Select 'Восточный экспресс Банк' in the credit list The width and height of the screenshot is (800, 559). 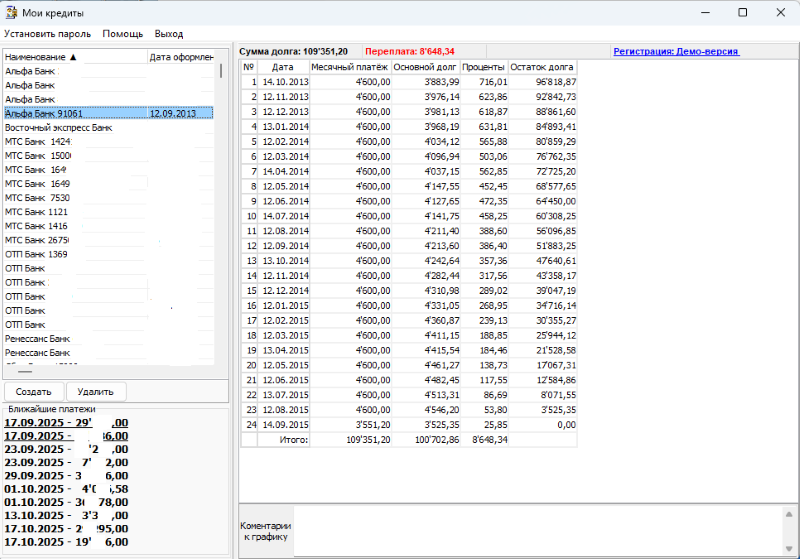coord(59,128)
